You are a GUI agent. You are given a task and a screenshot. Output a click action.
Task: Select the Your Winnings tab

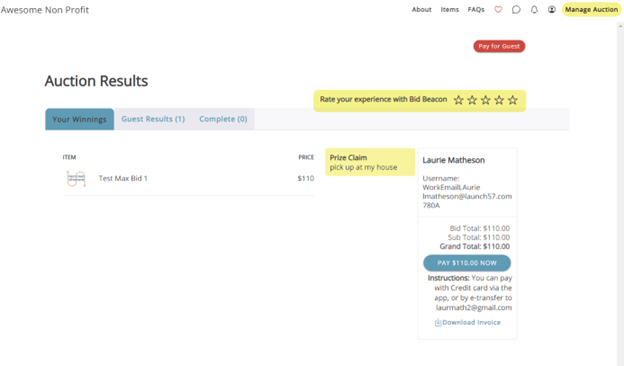tap(80, 119)
